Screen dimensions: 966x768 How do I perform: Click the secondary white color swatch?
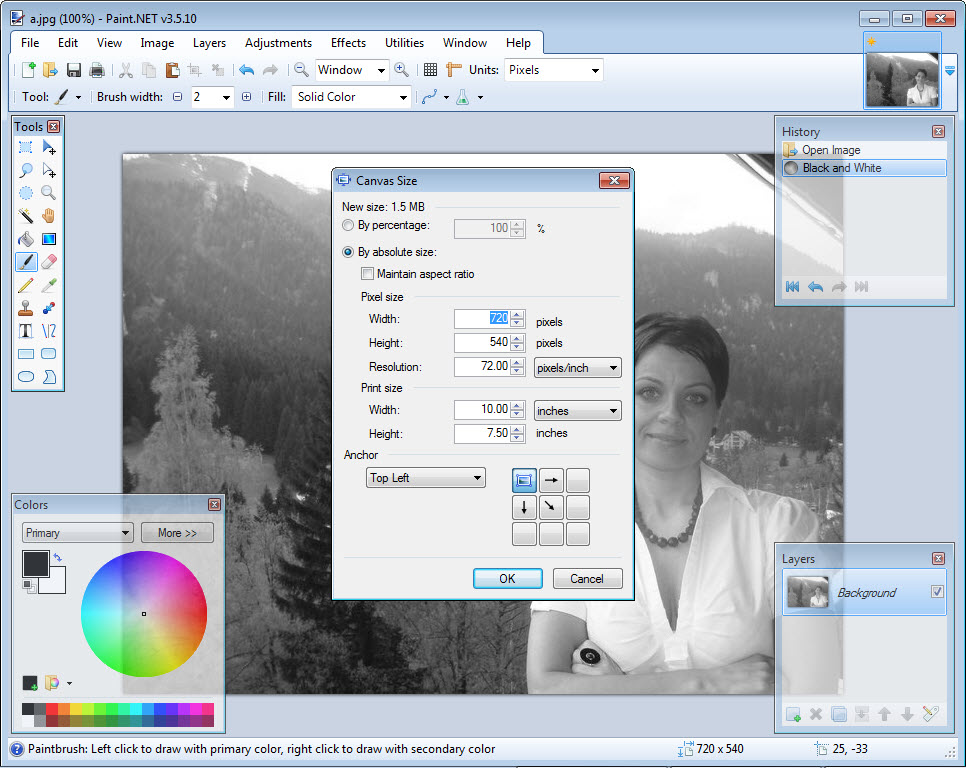(57, 584)
